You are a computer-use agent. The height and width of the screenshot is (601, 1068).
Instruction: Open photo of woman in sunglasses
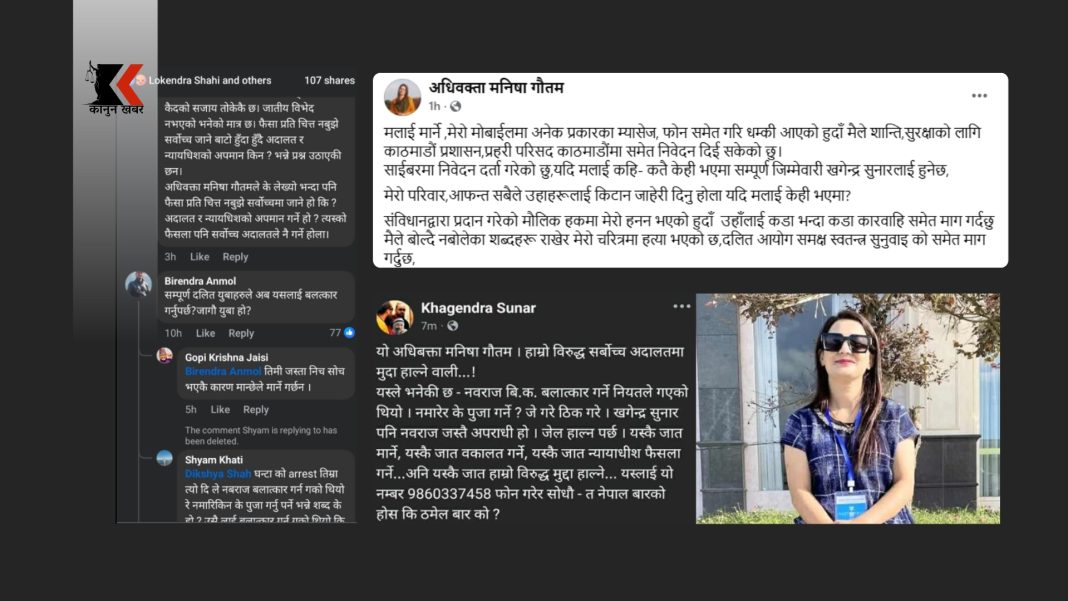pyautogui.click(x=847, y=409)
